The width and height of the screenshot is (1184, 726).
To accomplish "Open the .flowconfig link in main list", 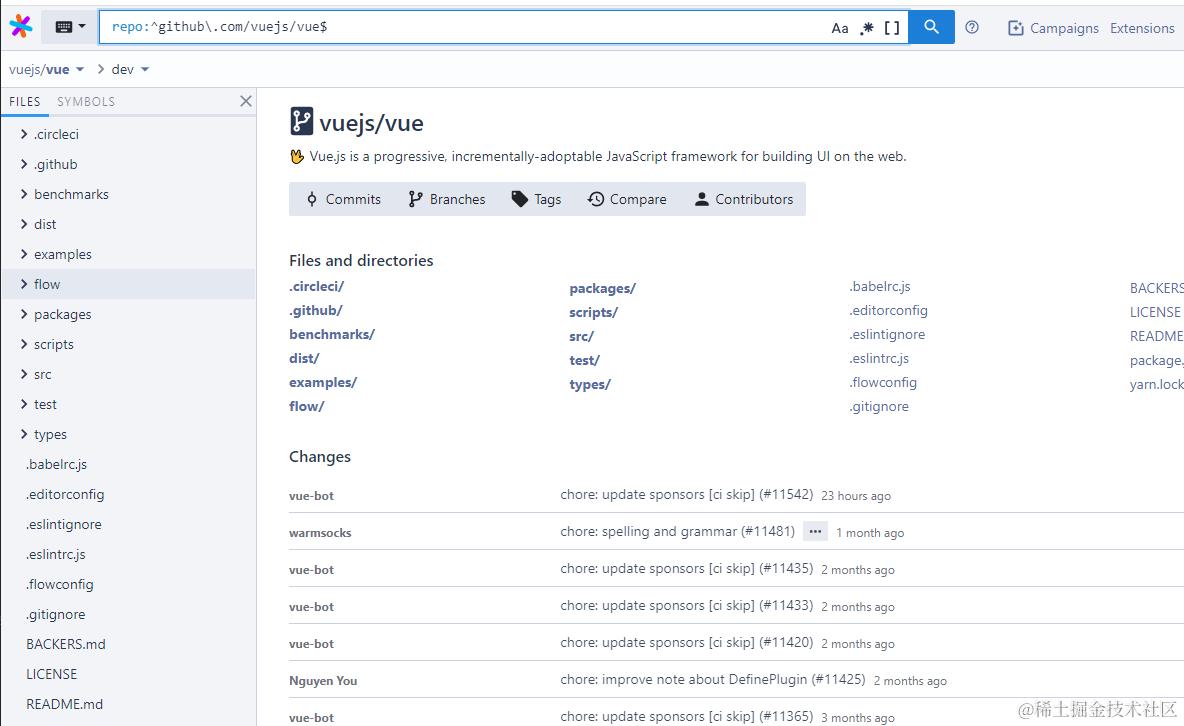I will pyautogui.click(x=883, y=382).
